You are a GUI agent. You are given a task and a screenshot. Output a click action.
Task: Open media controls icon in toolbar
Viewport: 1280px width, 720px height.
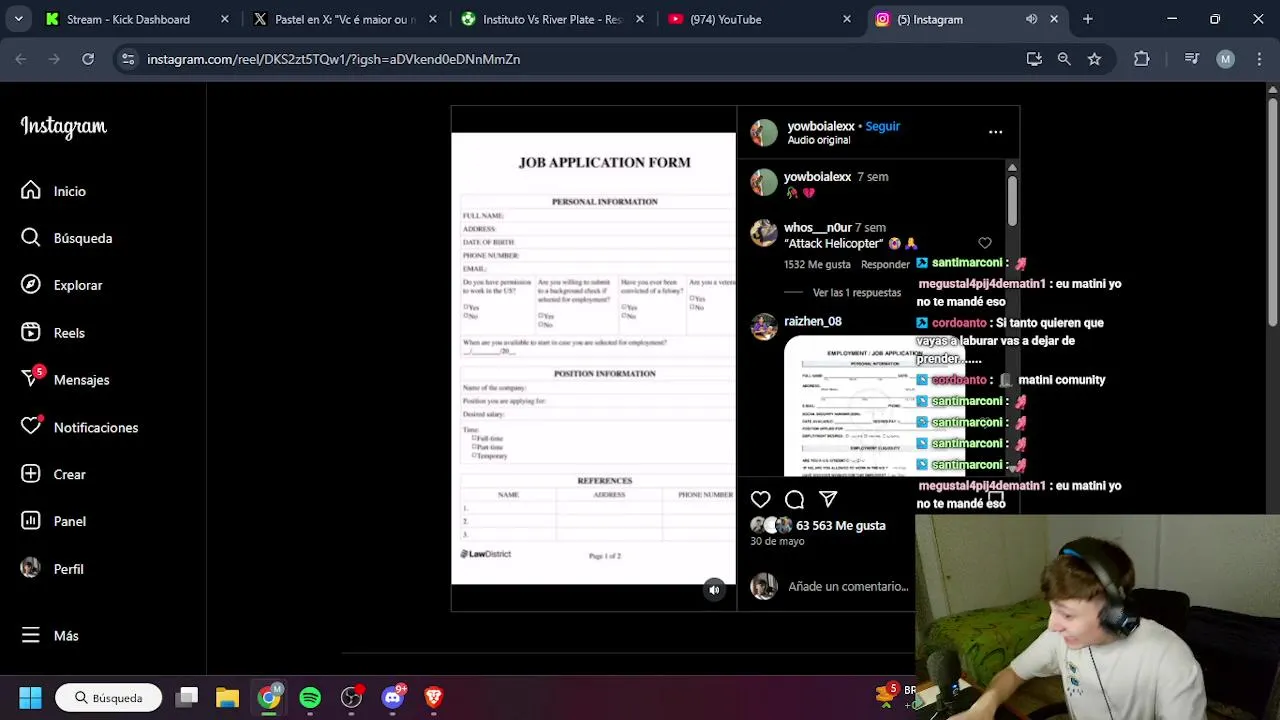click(1191, 59)
